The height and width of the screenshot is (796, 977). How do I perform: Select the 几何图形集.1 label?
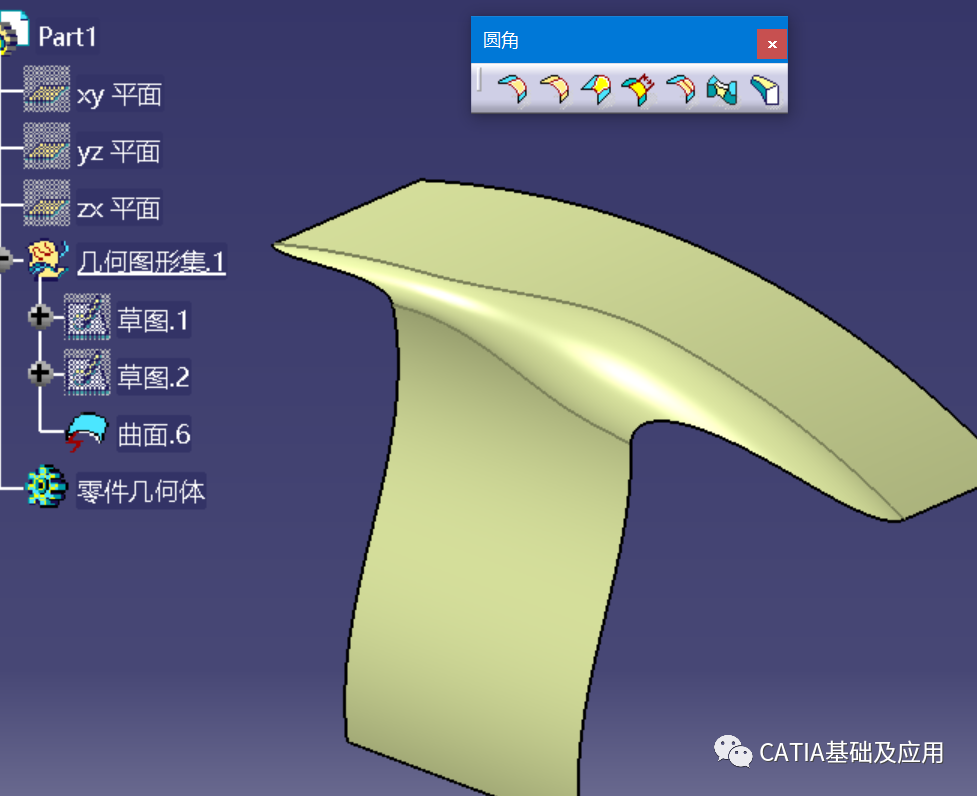151,262
